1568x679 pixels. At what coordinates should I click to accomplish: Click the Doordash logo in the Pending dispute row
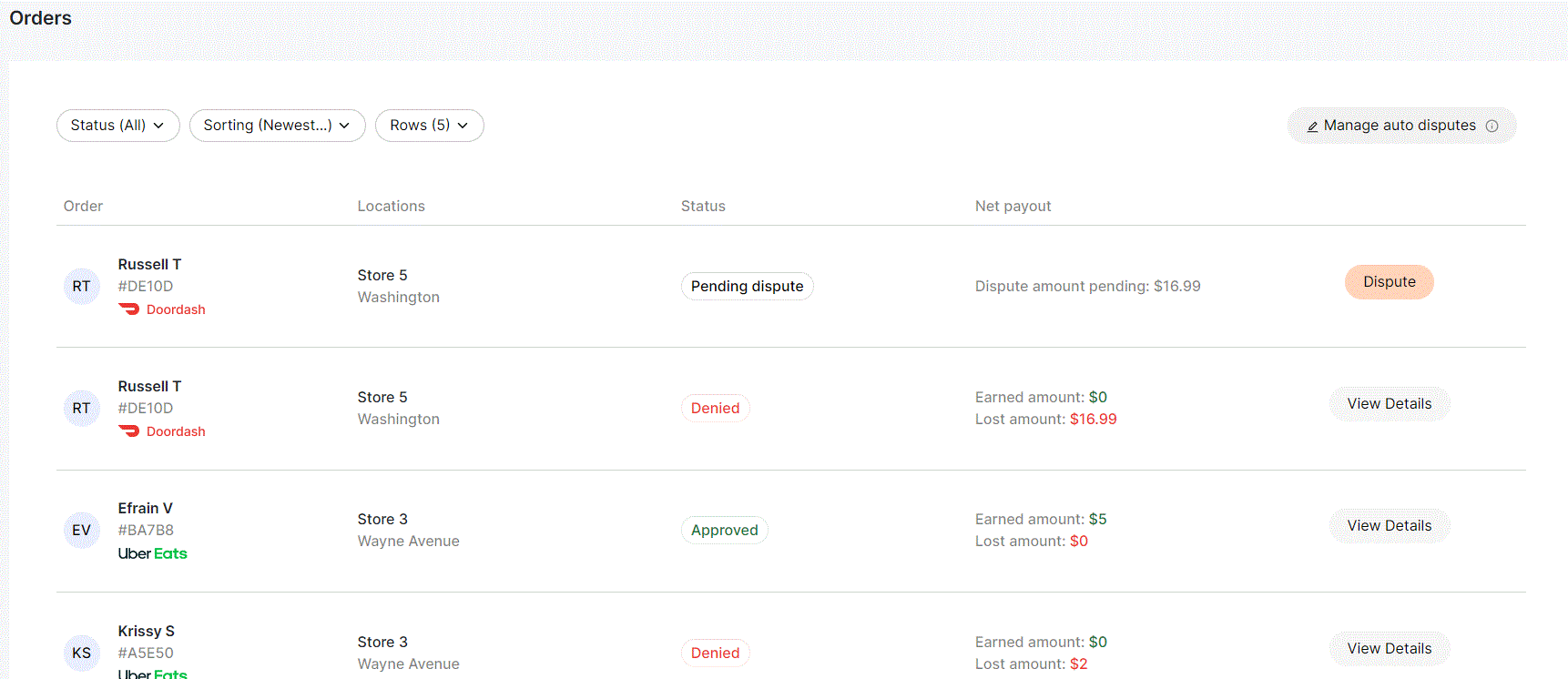161,309
